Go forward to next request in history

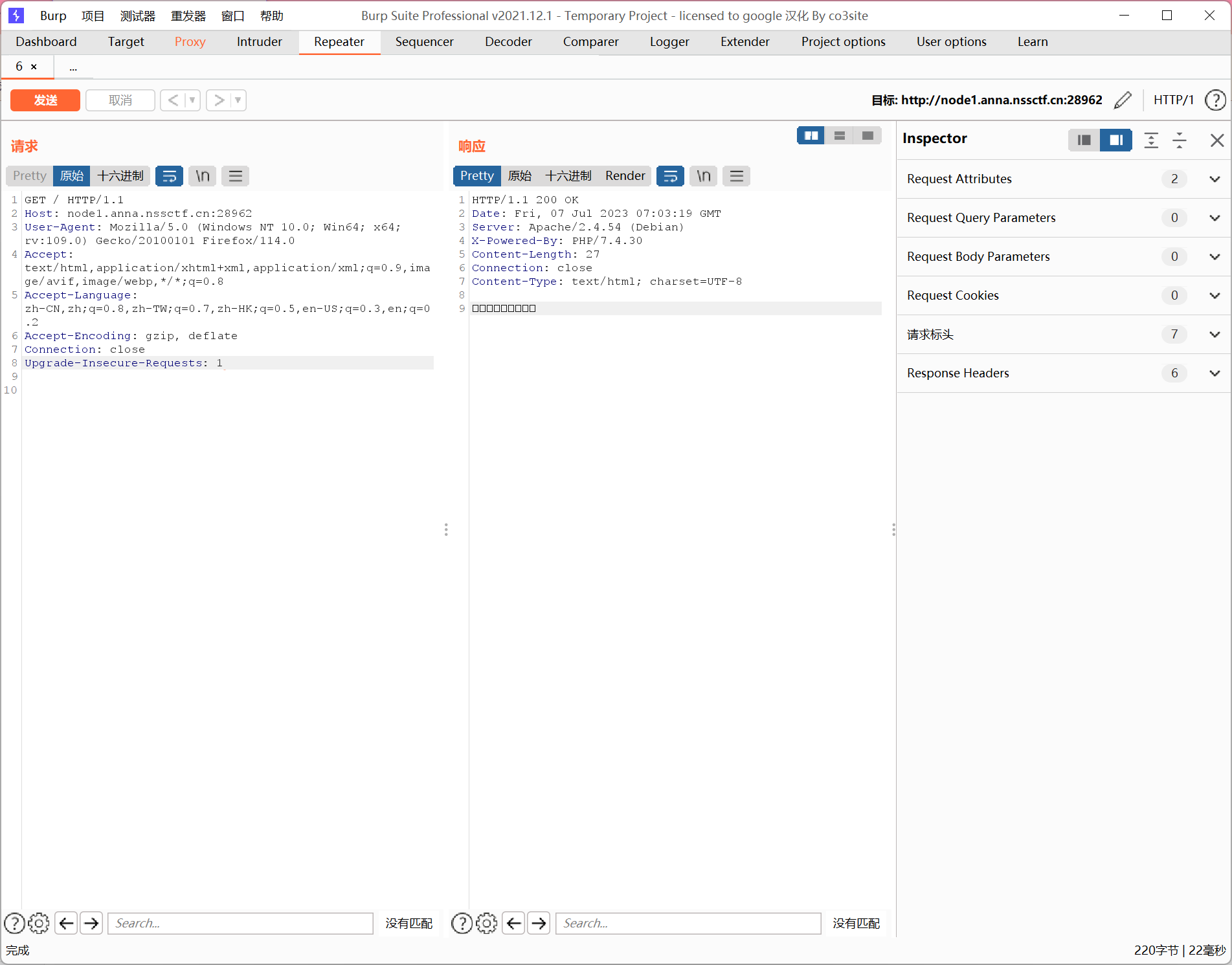click(219, 100)
